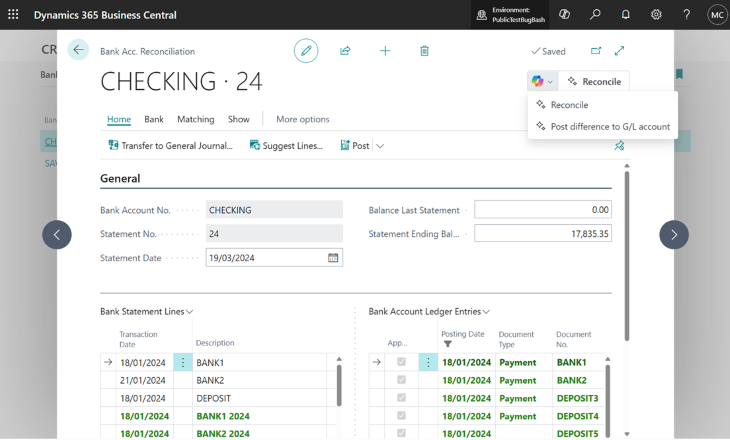Toggle Applied checkbox for DEPOSIT4 ledger entry
This screenshot has width=730, height=440.
click(401, 415)
